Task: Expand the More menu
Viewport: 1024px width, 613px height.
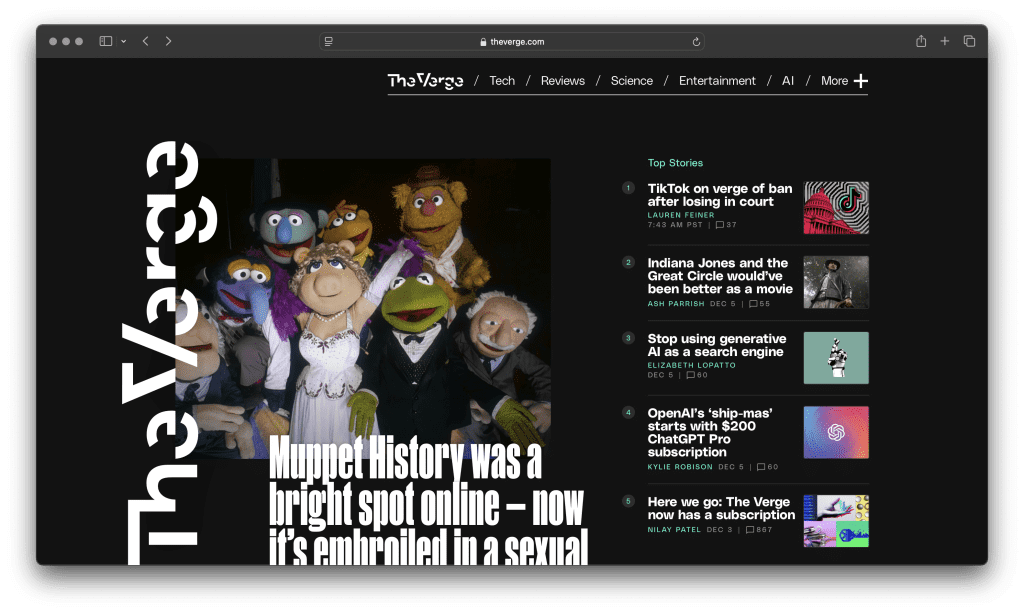Action: [x=844, y=81]
